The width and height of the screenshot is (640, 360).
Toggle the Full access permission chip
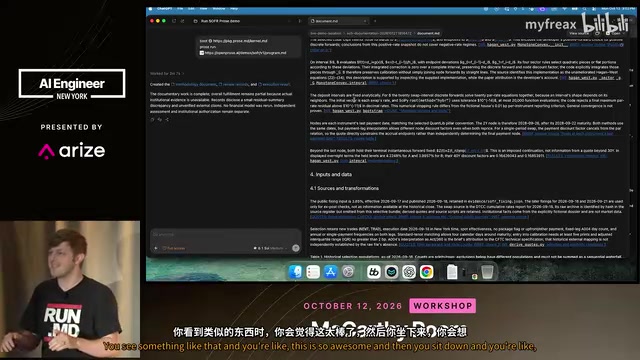tap(174, 248)
